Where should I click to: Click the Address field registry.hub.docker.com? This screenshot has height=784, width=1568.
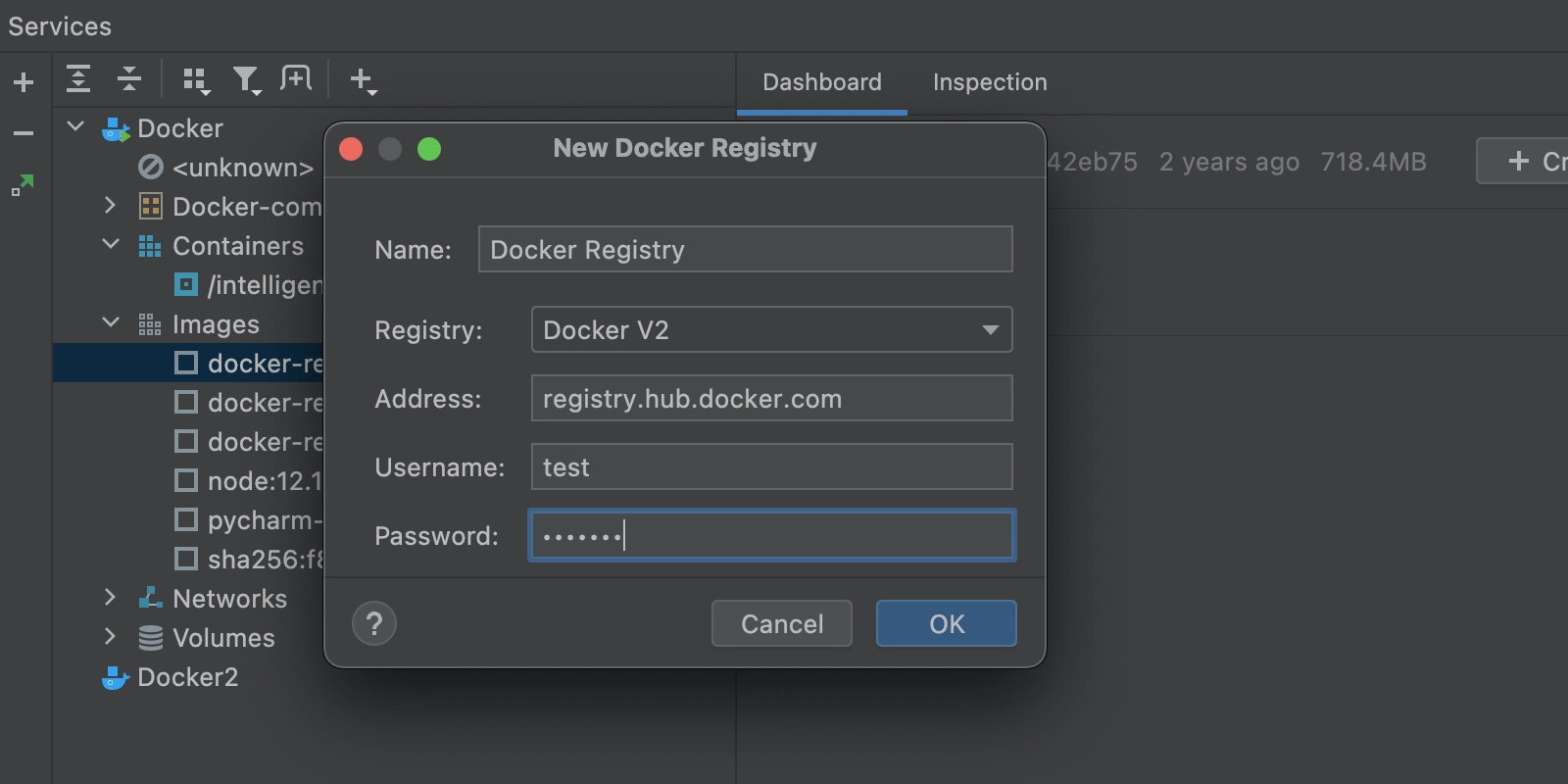[x=771, y=398]
